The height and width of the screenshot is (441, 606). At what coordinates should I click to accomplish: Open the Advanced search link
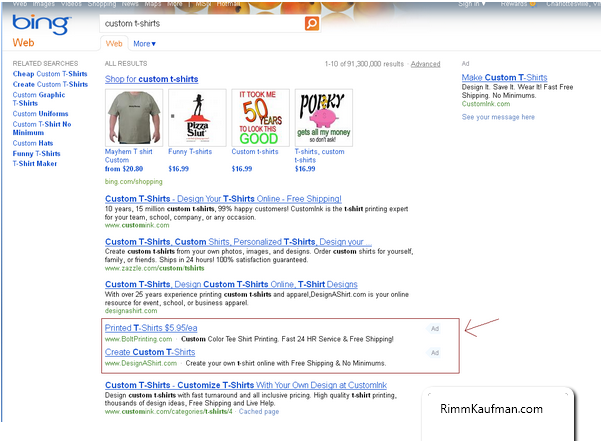coord(425,64)
